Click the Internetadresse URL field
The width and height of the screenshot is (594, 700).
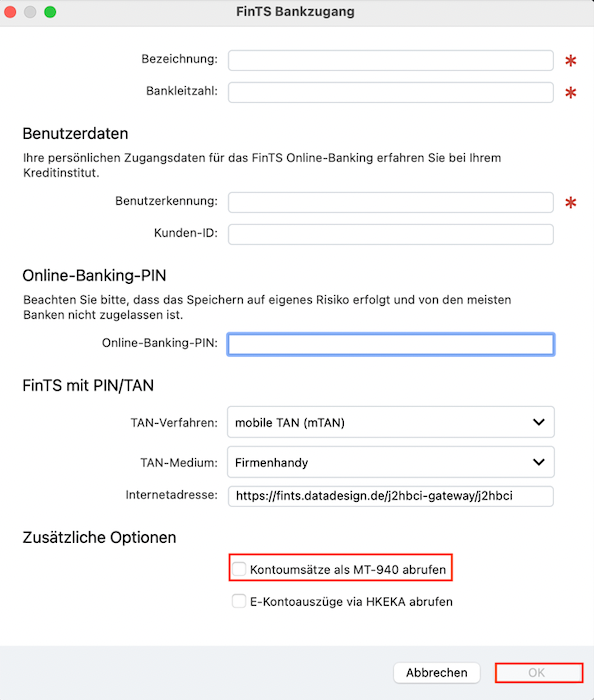[x=391, y=496]
